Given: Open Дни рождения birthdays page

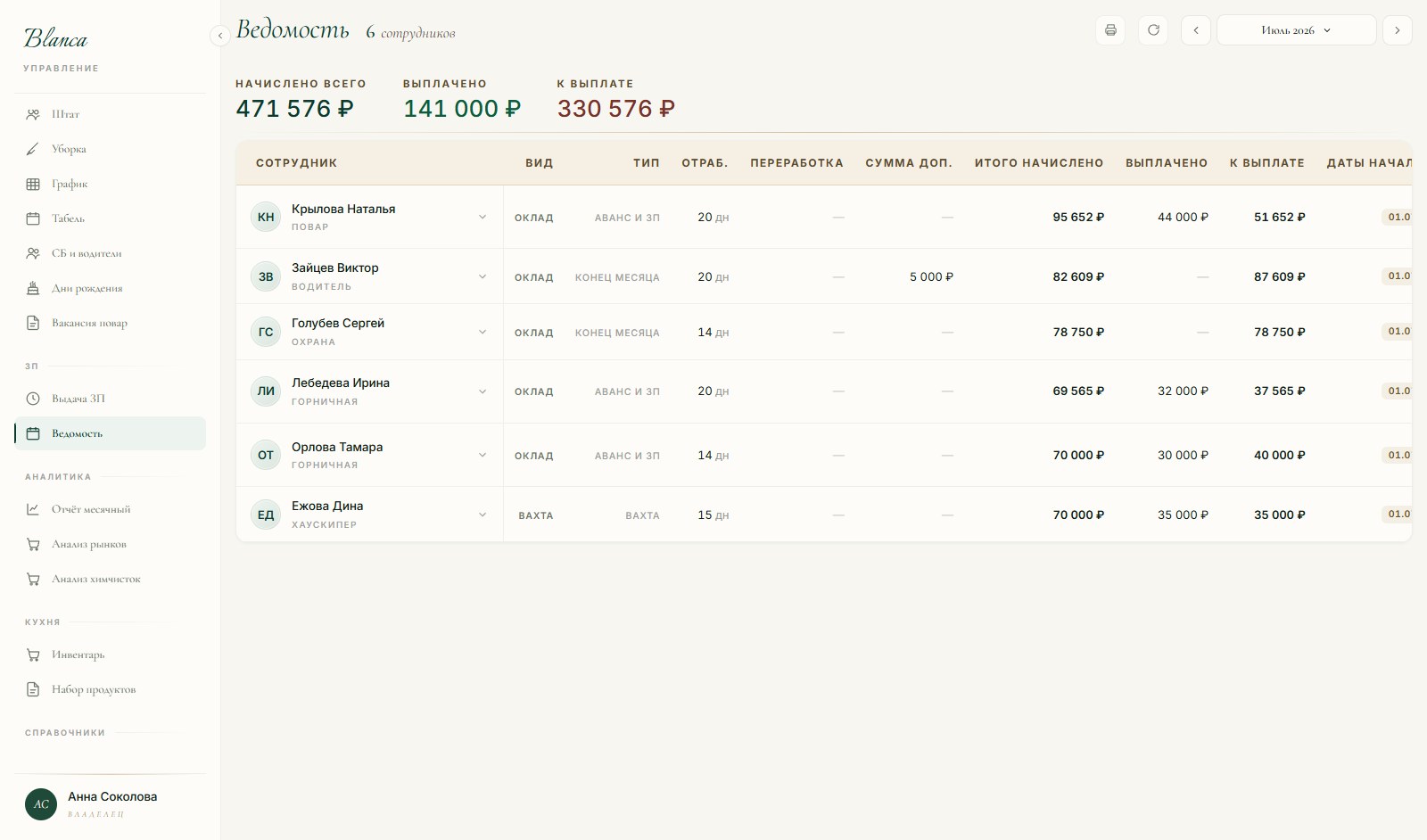Looking at the screenshot, I should (110, 288).
